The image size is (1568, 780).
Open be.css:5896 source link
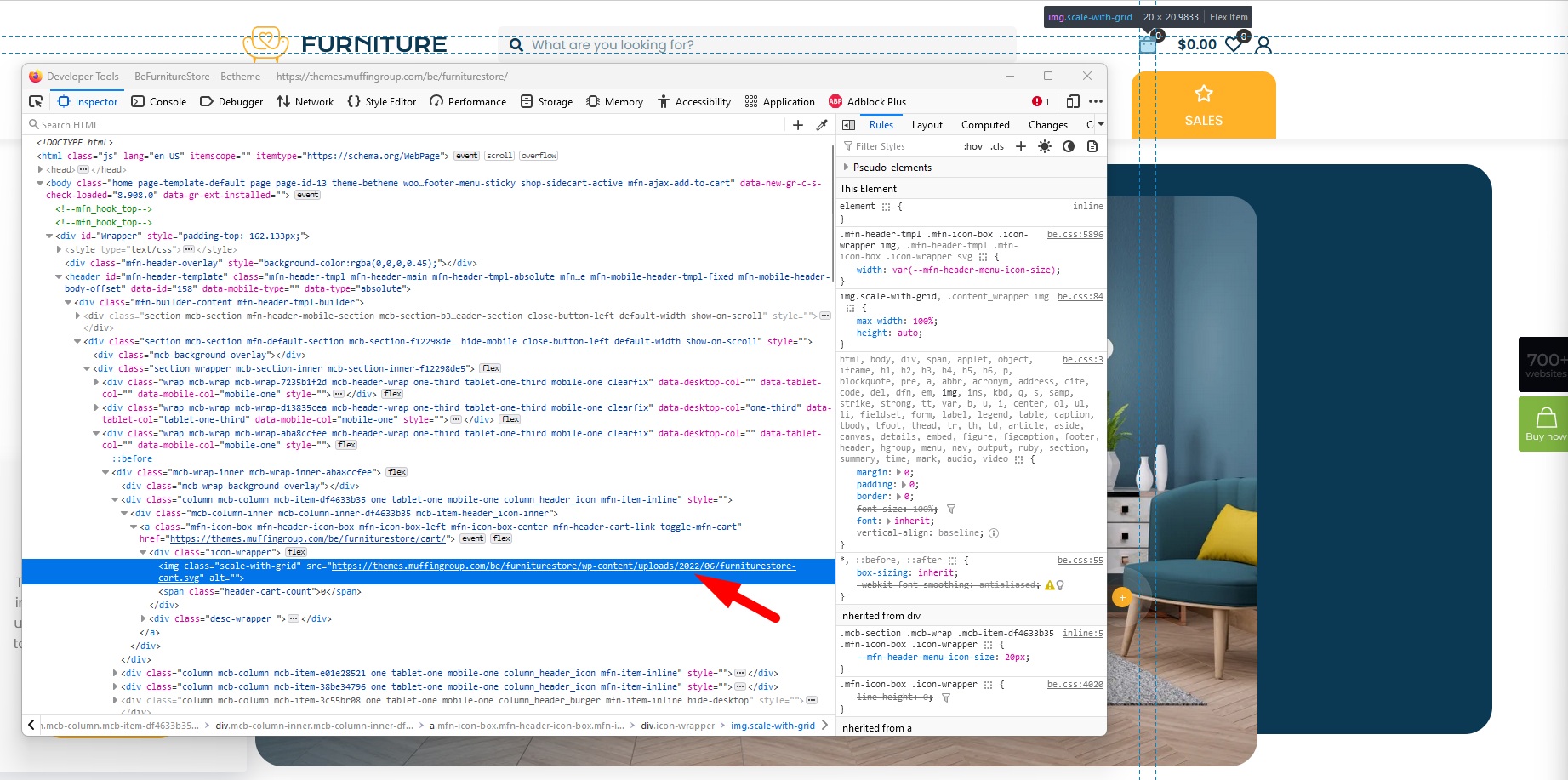tap(1075, 235)
